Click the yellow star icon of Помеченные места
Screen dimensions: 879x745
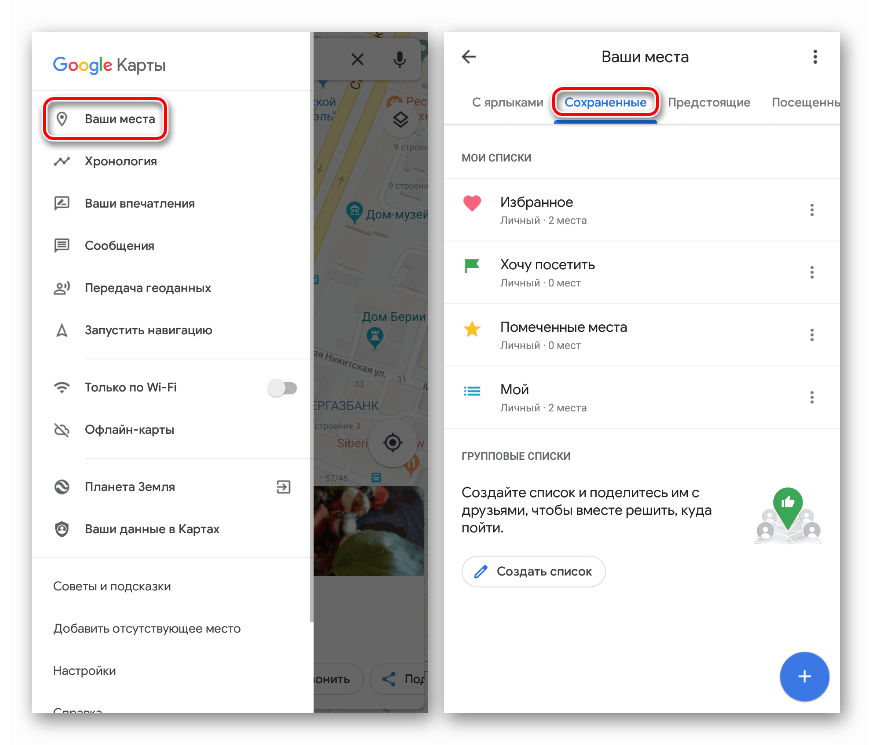(472, 329)
